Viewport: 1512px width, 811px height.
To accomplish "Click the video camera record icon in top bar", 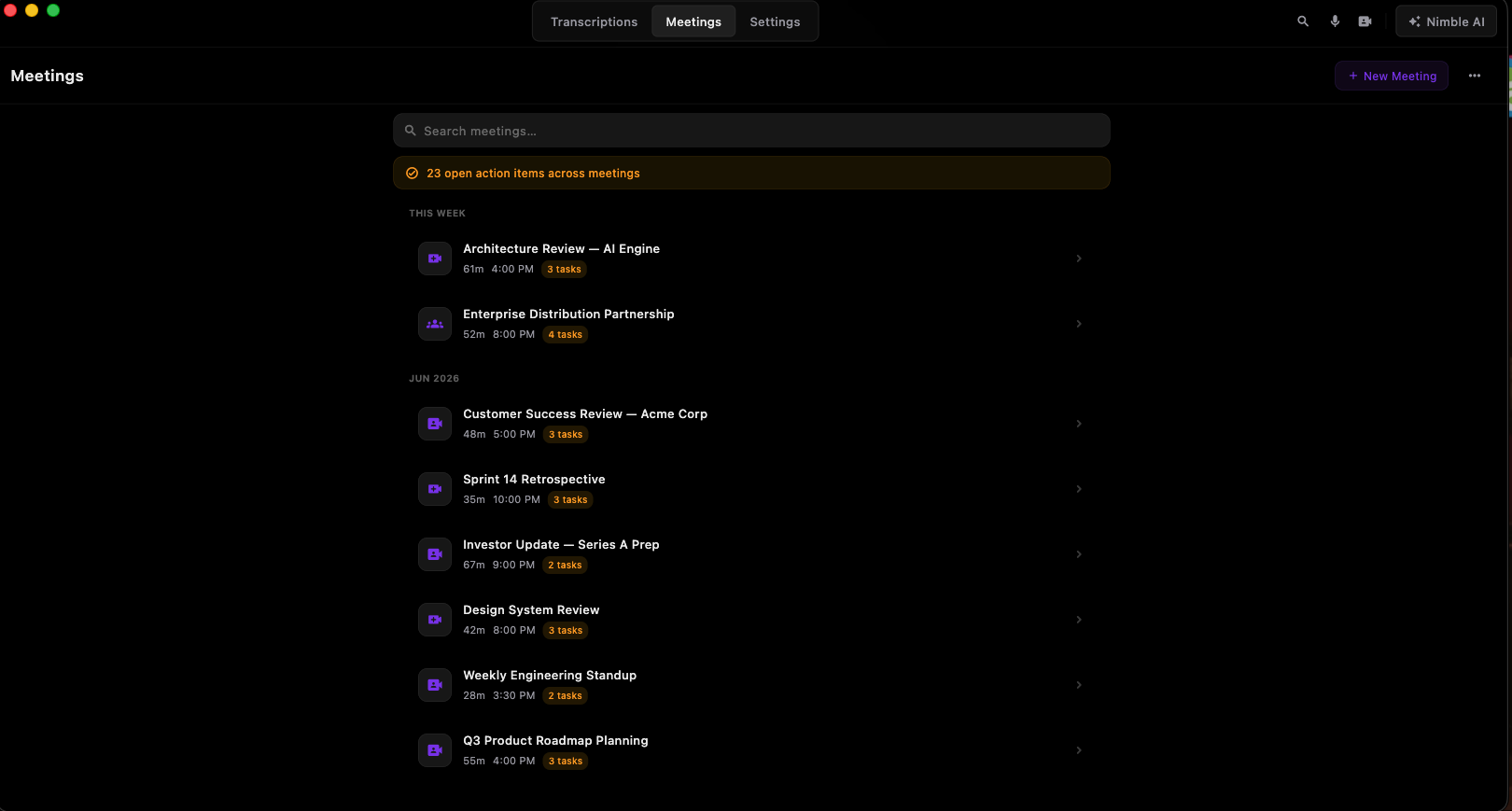I will click(1365, 21).
